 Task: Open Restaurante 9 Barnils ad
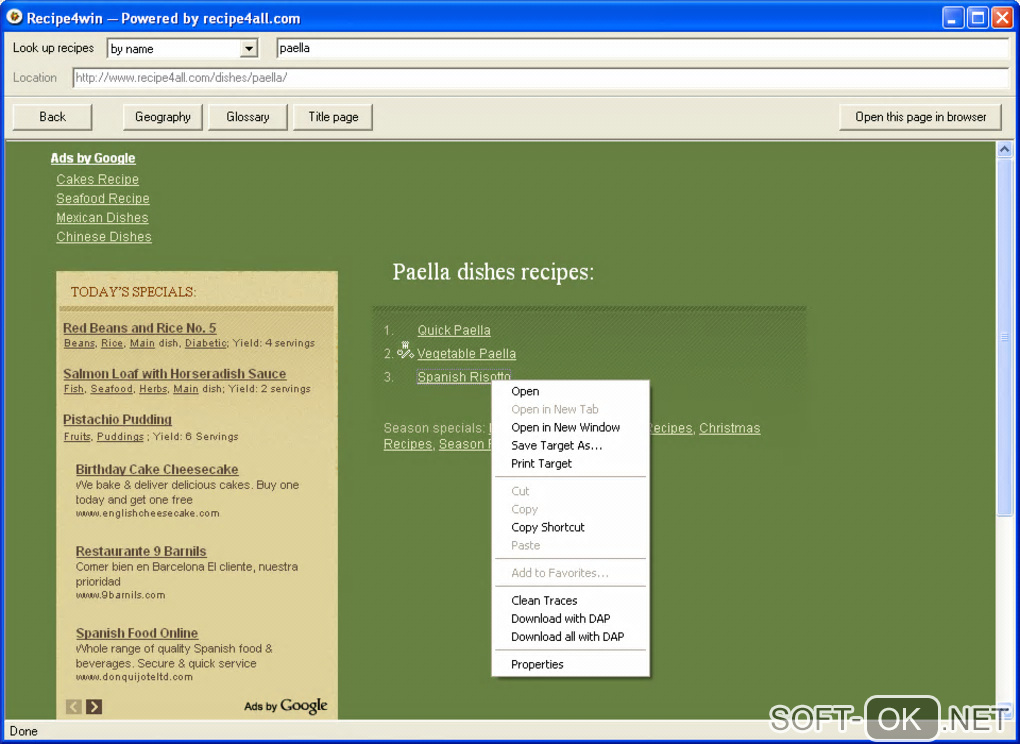click(x=141, y=551)
